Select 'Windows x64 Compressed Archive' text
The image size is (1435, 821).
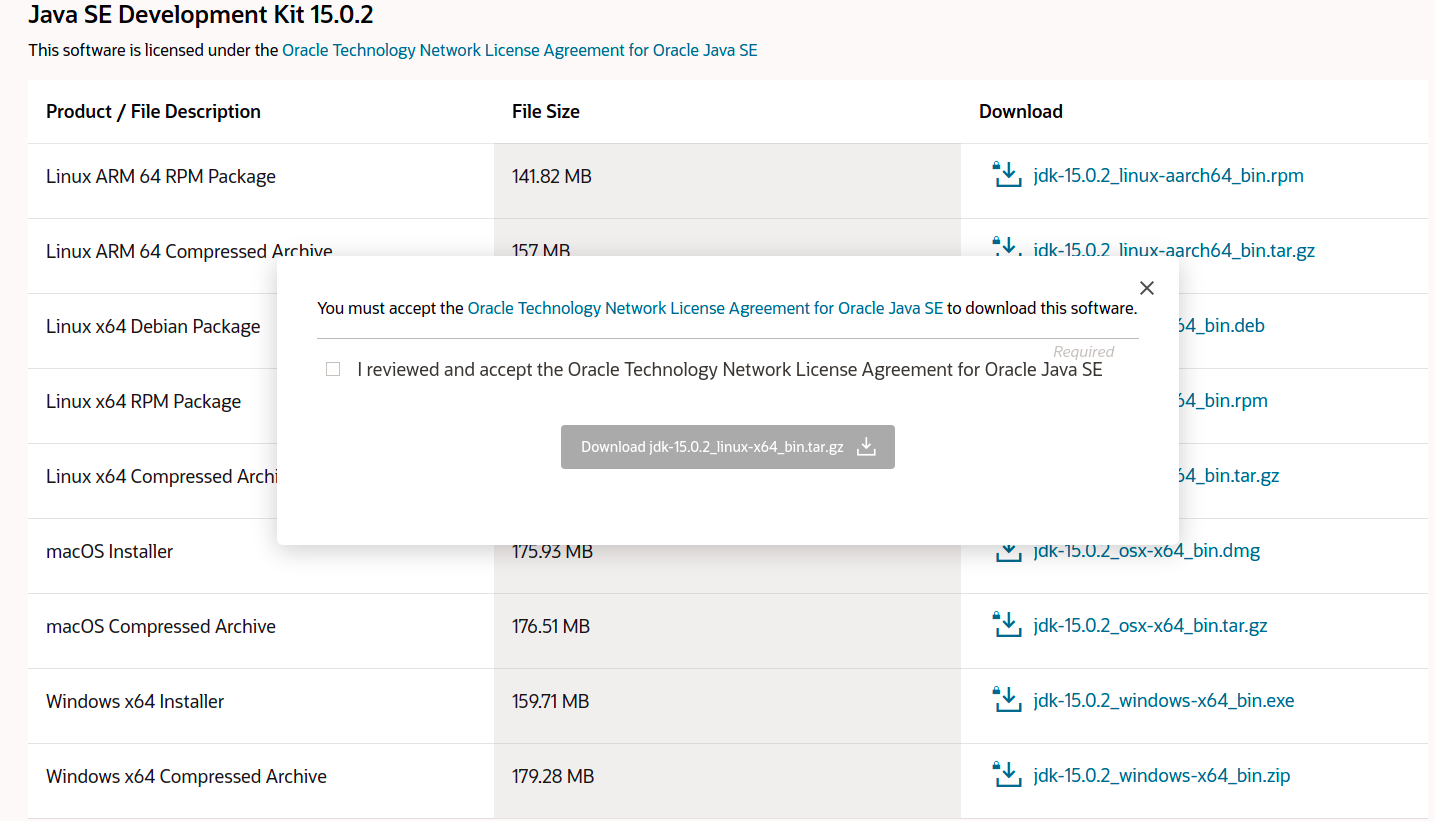186,776
